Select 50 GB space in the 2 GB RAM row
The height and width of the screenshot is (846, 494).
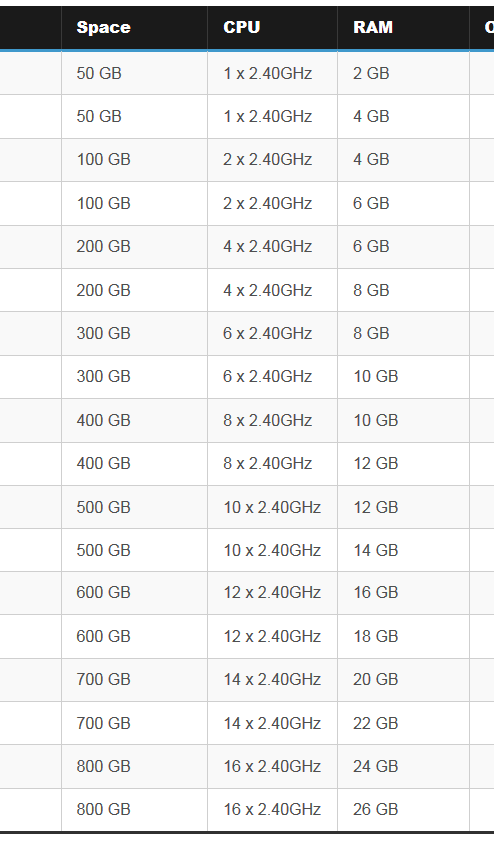pos(134,73)
